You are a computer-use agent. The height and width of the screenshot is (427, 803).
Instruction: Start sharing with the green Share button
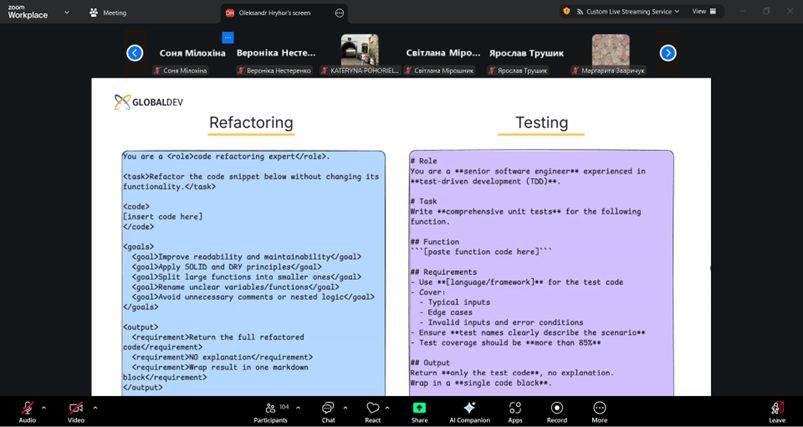(x=419, y=409)
